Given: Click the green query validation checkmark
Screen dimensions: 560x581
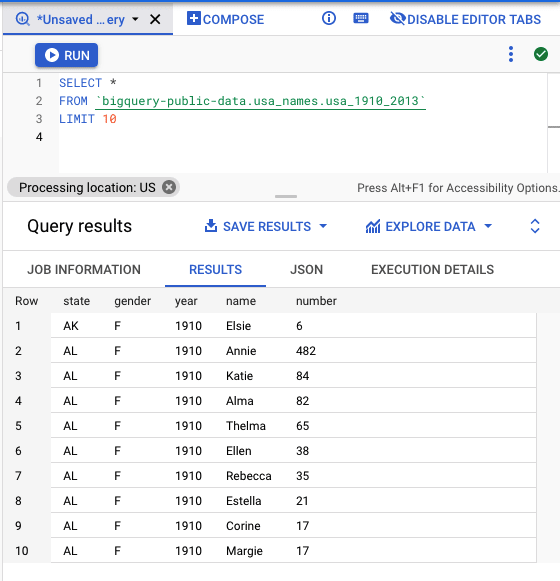Looking at the screenshot, I should [x=541, y=54].
